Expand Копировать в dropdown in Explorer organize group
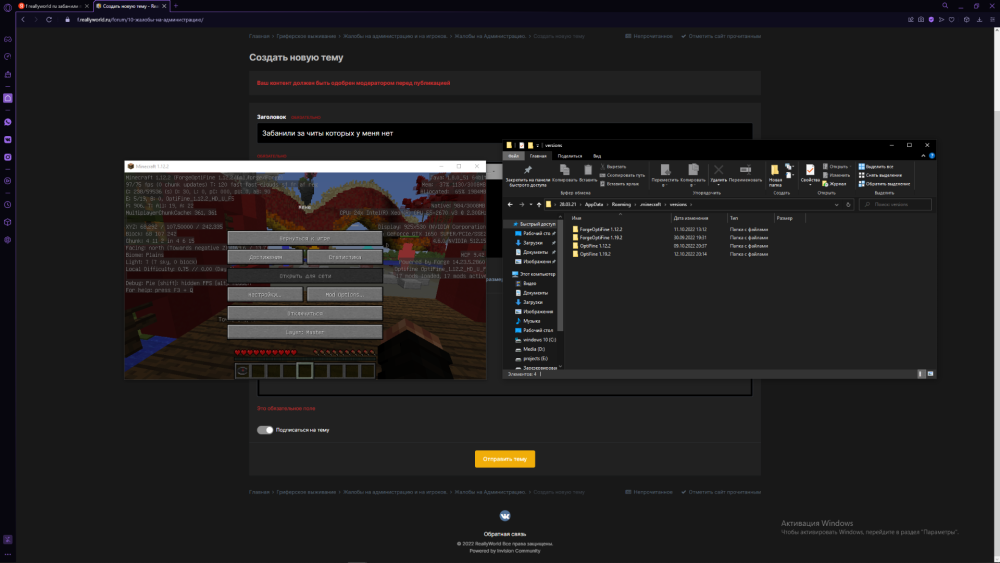Screen dimensions: 1000x563 (693, 186)
